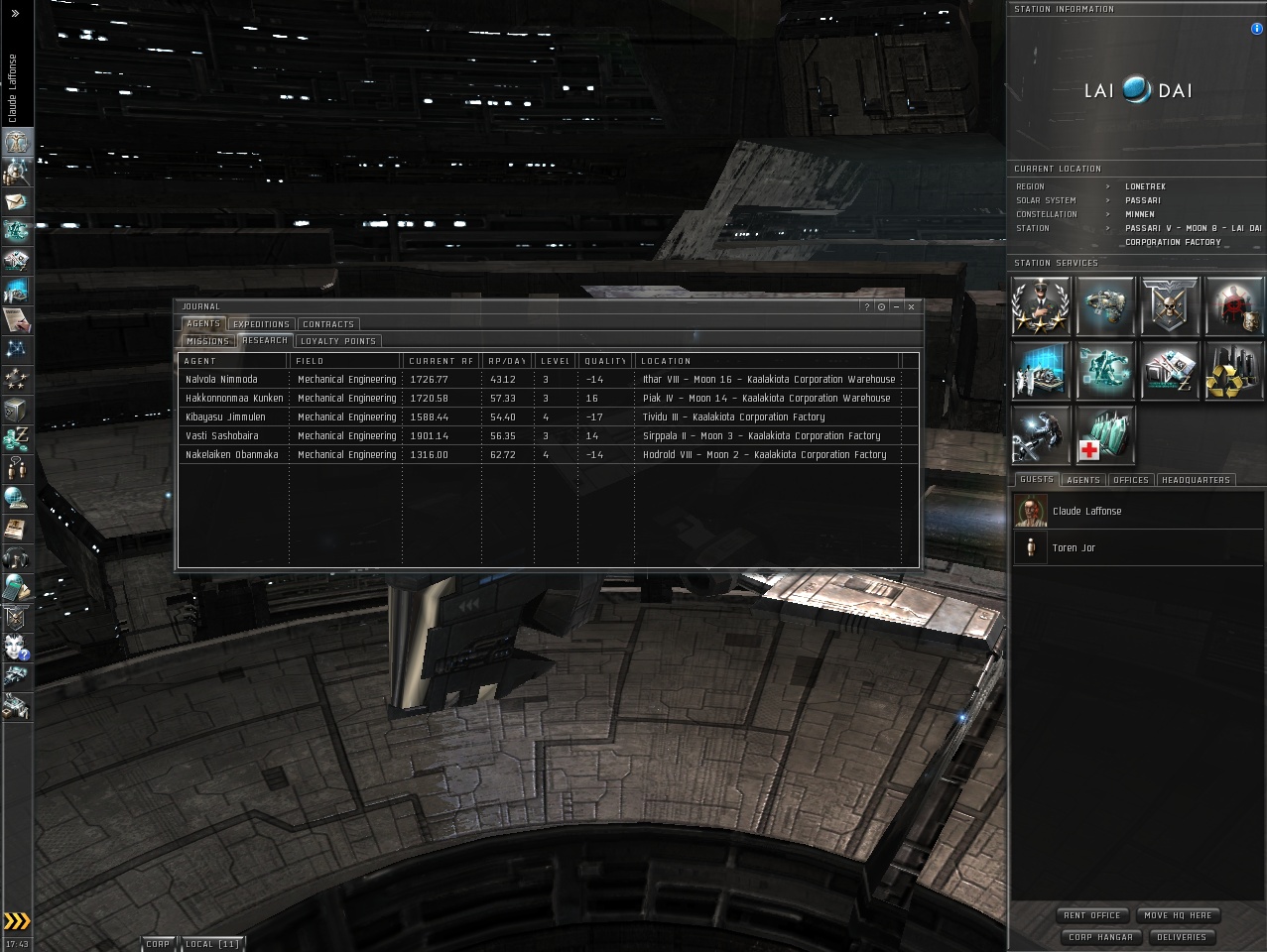Screen dimensions: 1267x952
Task: Select the Nalvola Nimmoda agent row
Action: [548, 379]
